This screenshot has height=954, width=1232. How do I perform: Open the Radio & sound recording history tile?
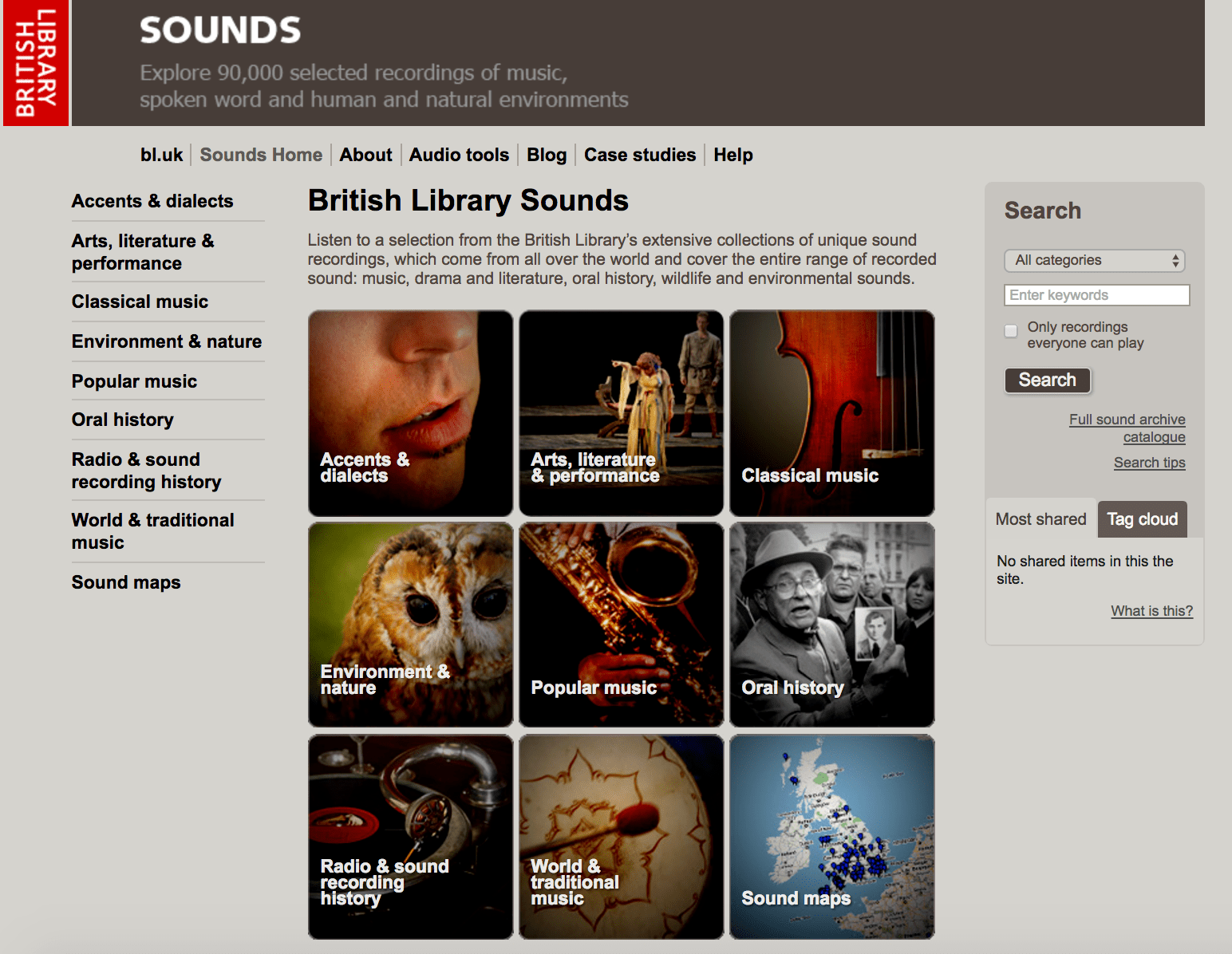click(x=410, y=837)
